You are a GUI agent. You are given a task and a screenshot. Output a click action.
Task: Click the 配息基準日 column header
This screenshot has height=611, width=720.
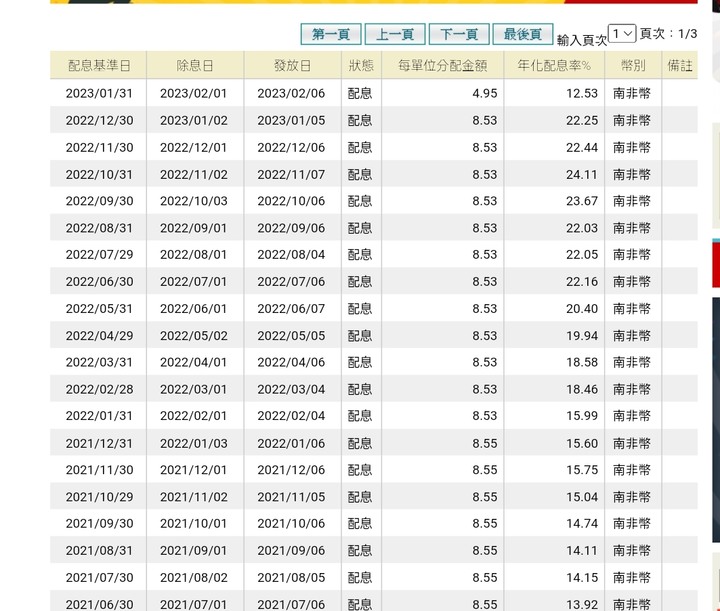(99, 66)
